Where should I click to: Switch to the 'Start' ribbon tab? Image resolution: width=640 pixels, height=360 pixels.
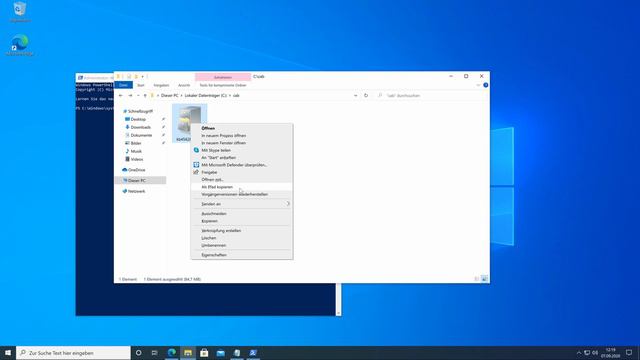[x=141, y=85]
